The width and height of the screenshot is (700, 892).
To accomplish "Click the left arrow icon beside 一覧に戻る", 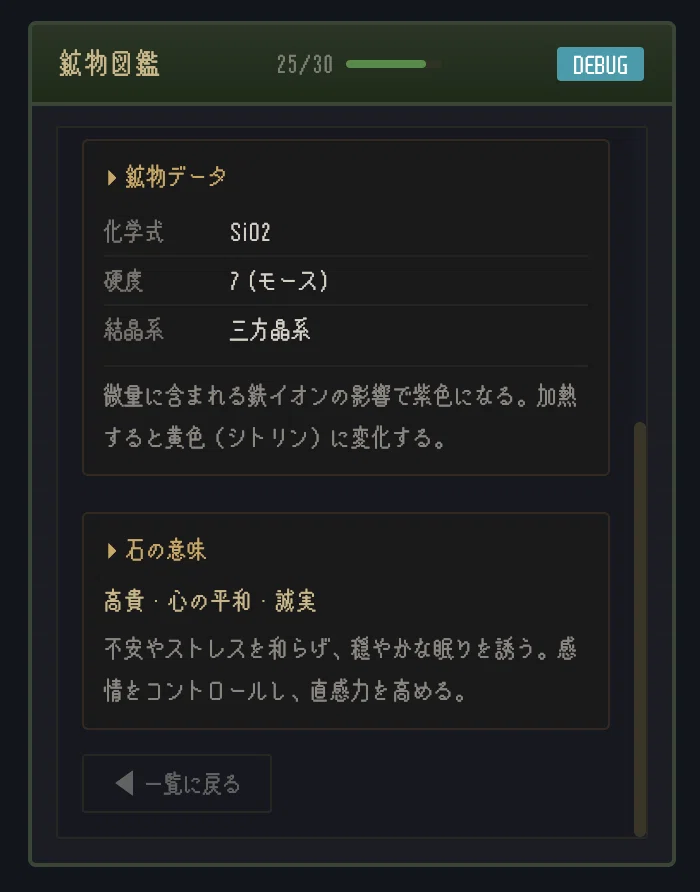I will pos(124,783).
